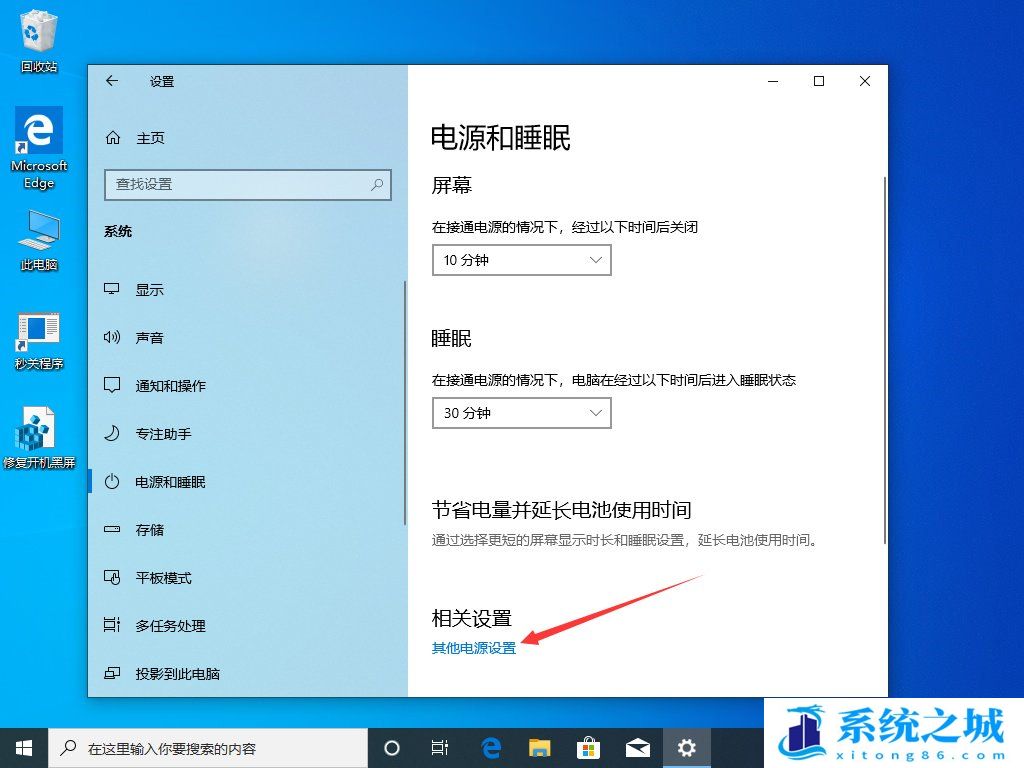Click the 查找设置 search box

(247, 185)
